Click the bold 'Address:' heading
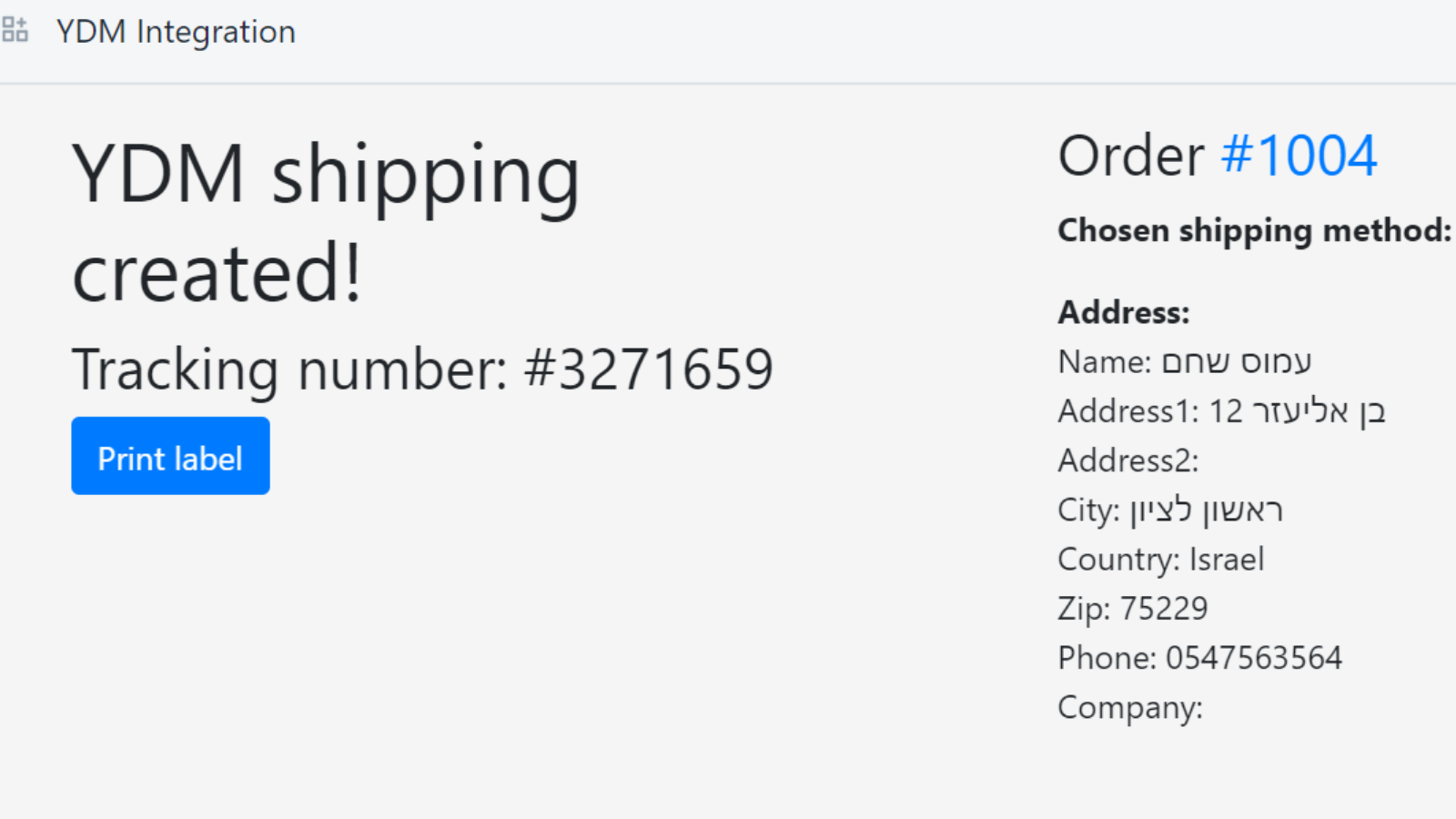The height and width of the screenshot is (819, 1456). point(1124,313)
